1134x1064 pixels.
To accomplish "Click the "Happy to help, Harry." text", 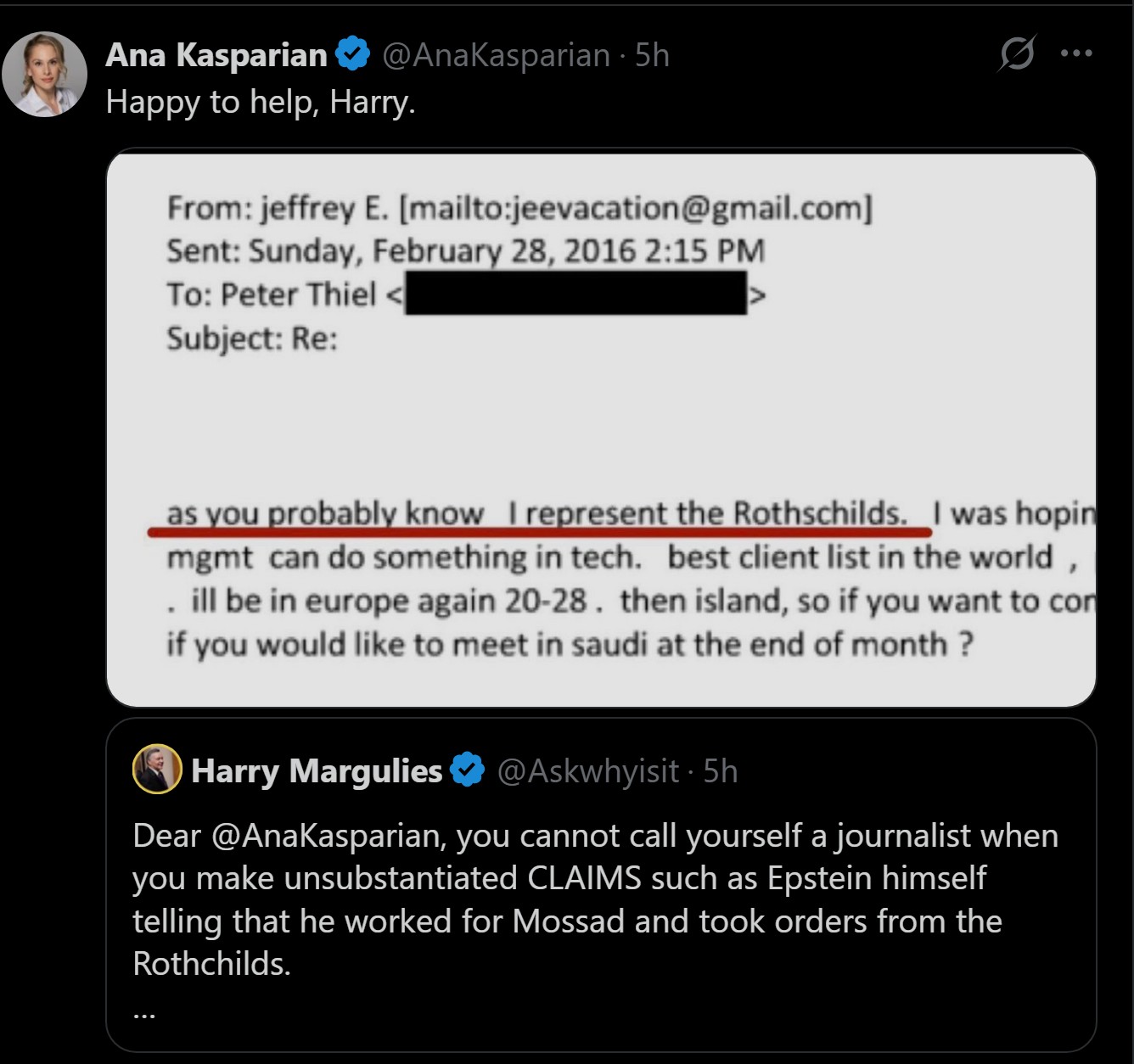I will click(261, 102).
